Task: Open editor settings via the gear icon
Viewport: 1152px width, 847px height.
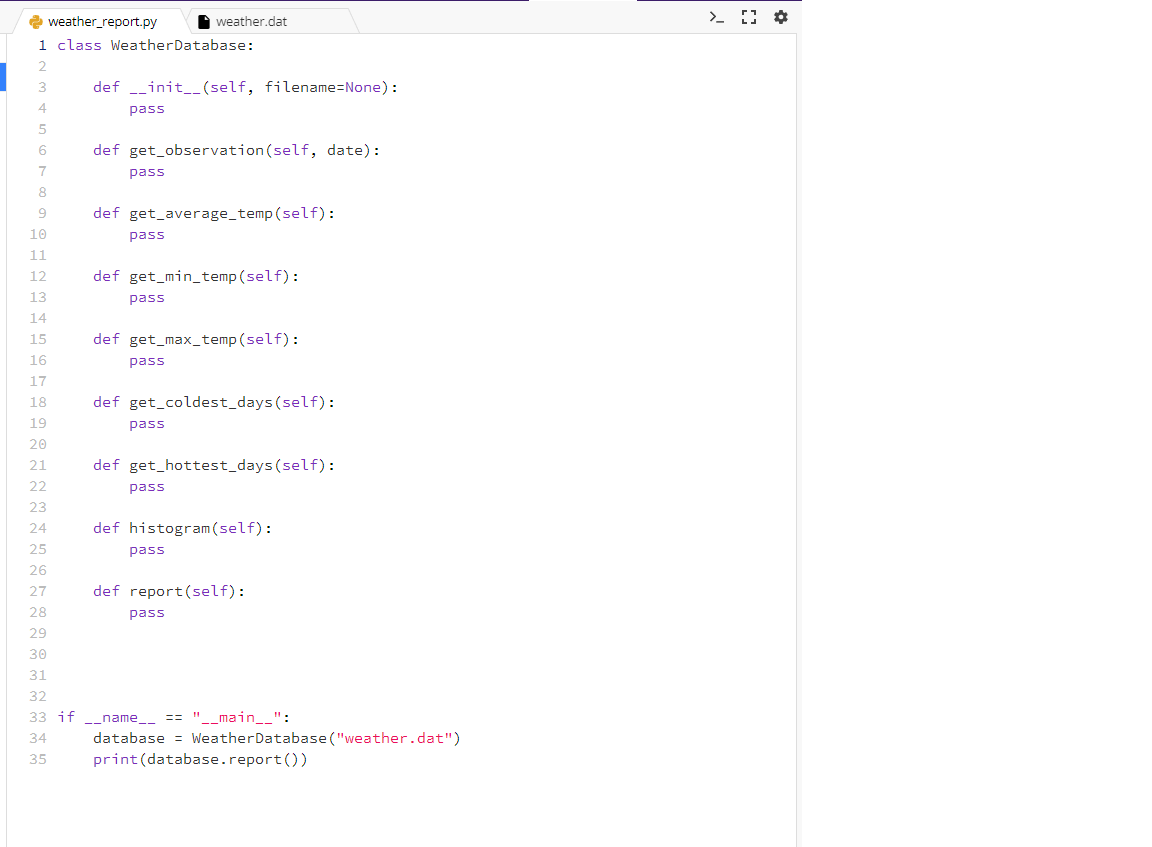Action: [780, 16]
